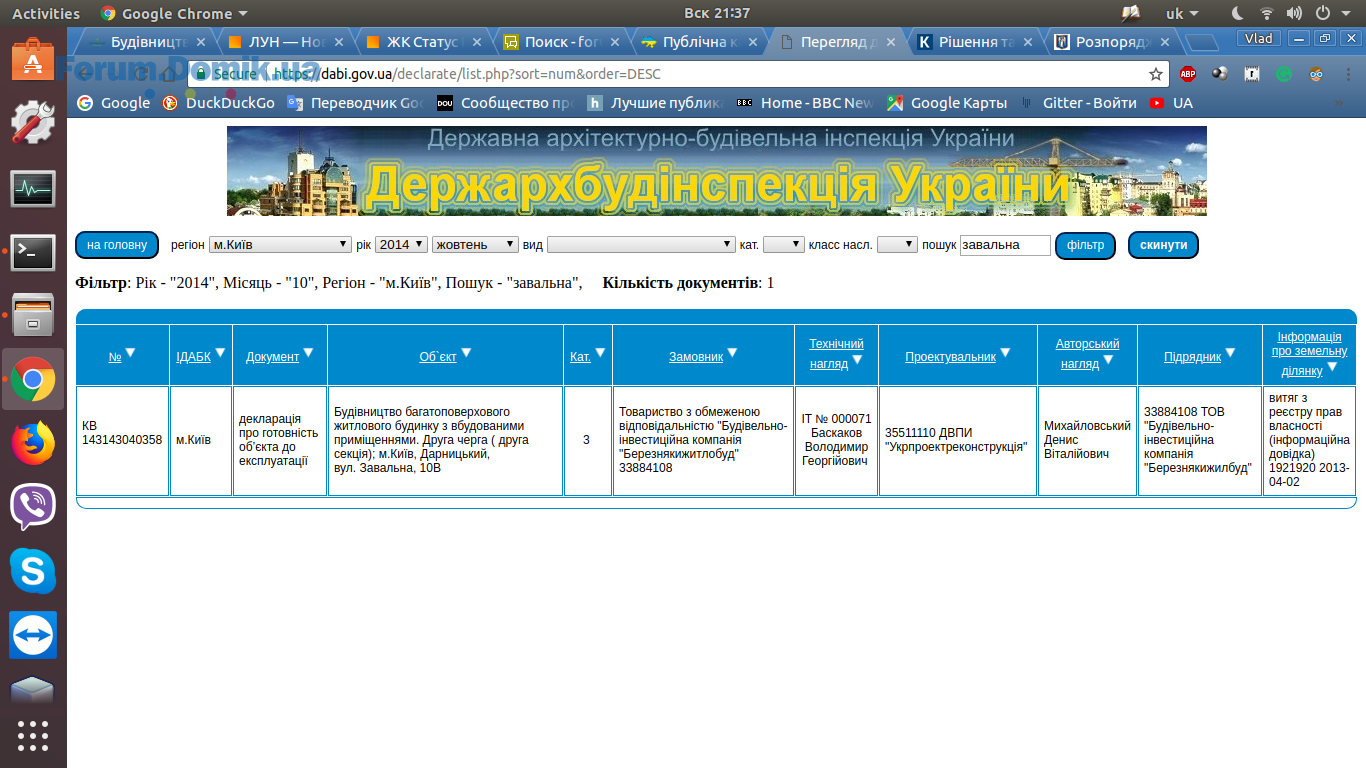This screenshot has height=768, width=1366.
Task: Sort by Документ column link
Action: click(272, 357)
